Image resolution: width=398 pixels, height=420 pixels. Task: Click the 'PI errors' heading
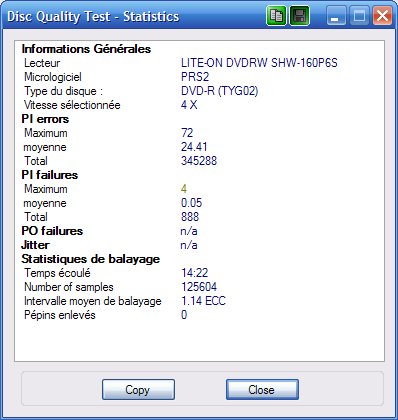45,119
